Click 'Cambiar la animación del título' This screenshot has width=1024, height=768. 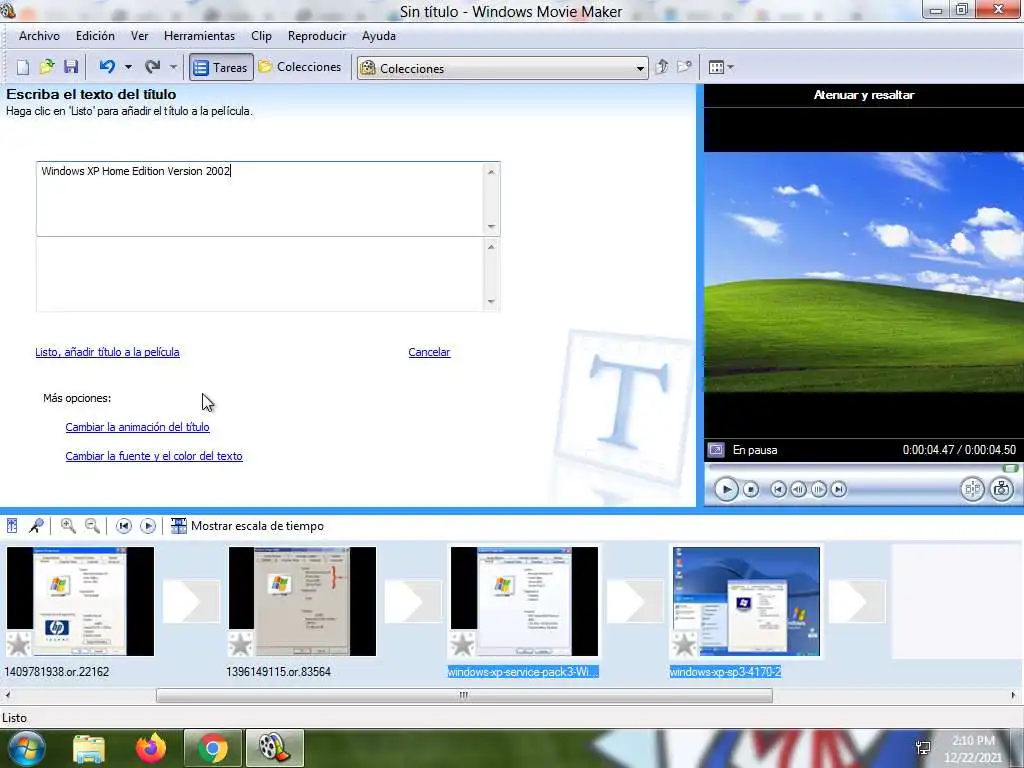pyautogui.click(x=137, y=427)
